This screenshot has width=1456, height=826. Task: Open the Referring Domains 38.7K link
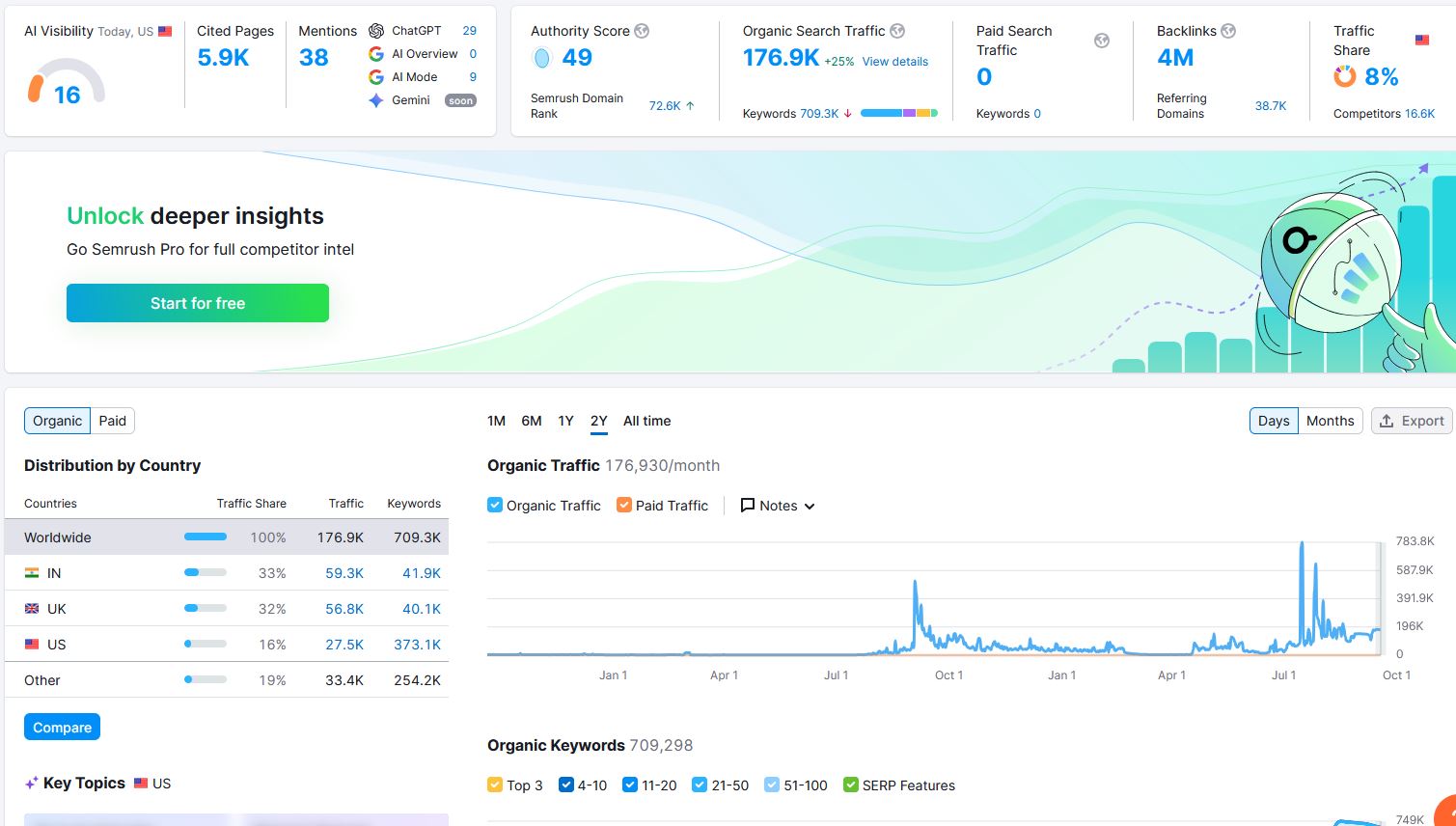click(1271, 106)
